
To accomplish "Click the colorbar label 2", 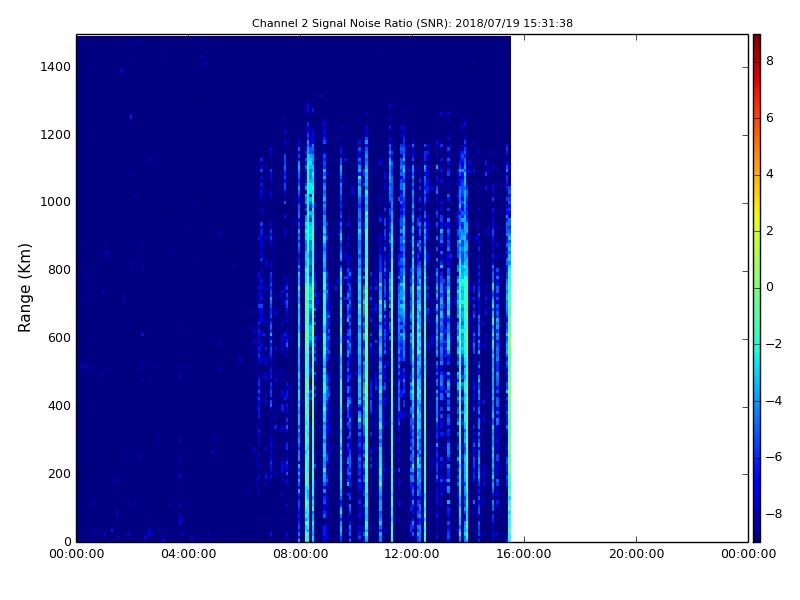I will tap(770, 231).
